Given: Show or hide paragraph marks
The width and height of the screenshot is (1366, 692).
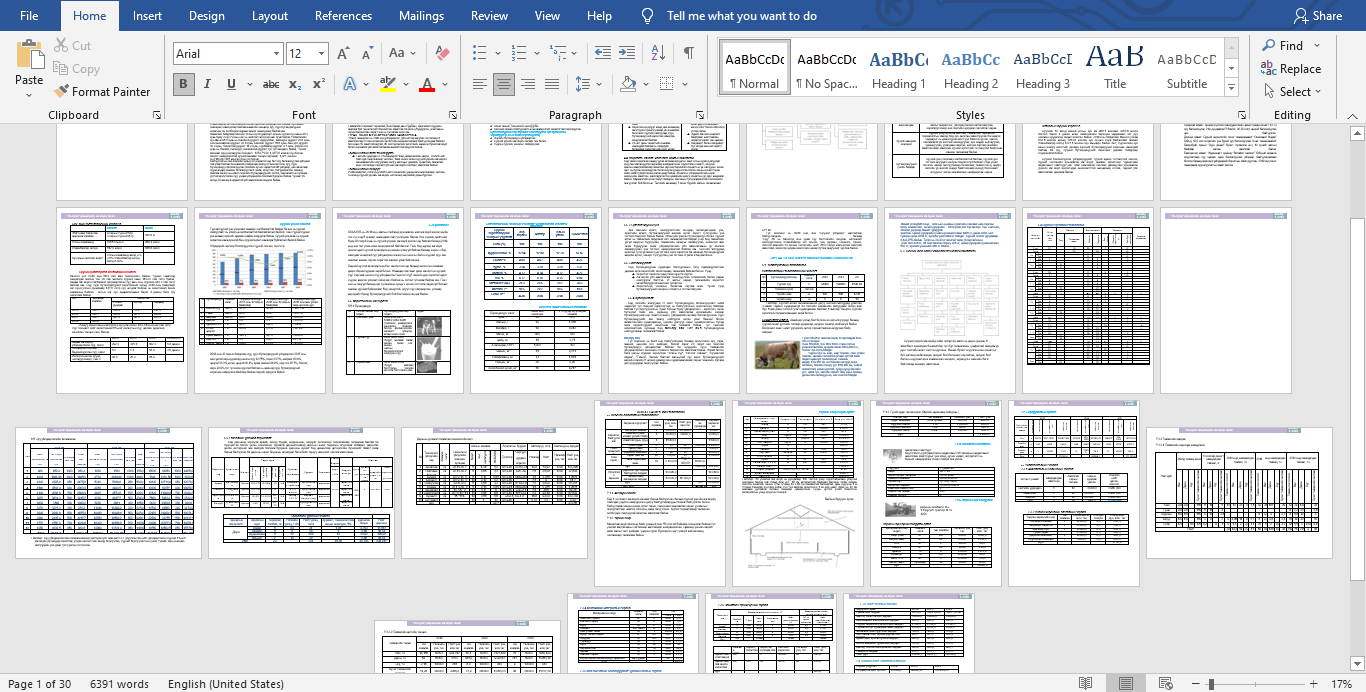Looking at the screenshot, I should [688, 53].
